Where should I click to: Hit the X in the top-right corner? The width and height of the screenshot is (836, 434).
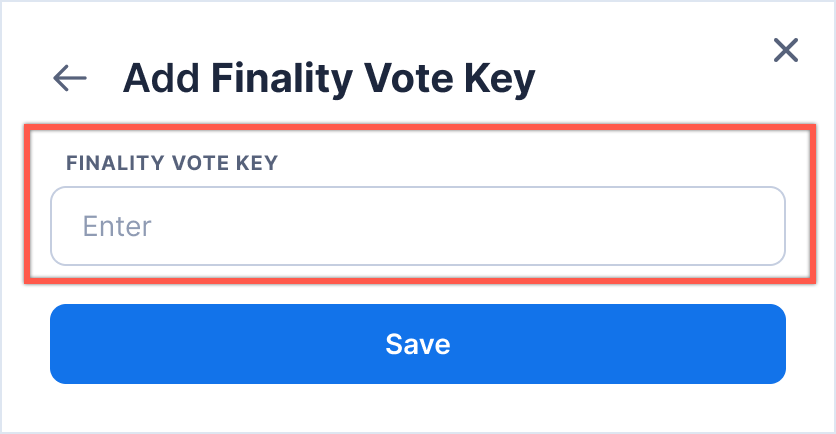click(x=786, y=50)
